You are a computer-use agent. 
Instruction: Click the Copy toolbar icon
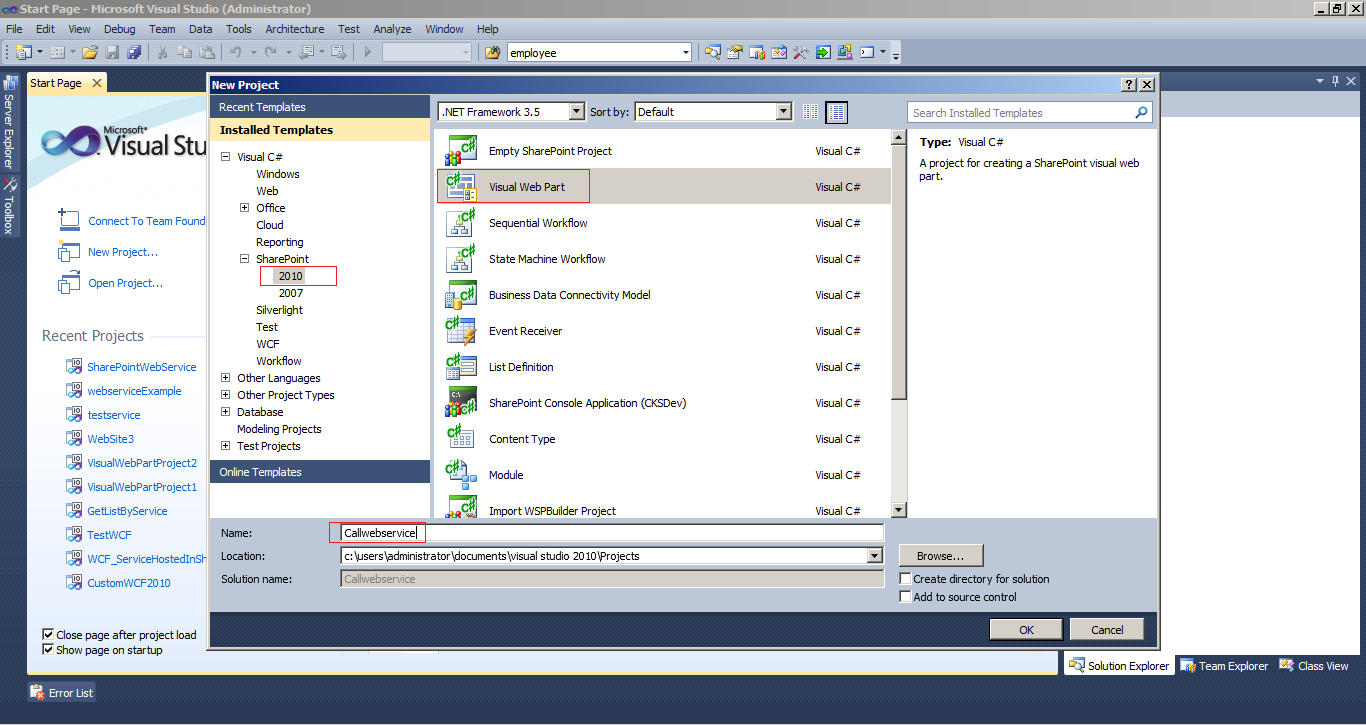185,52
